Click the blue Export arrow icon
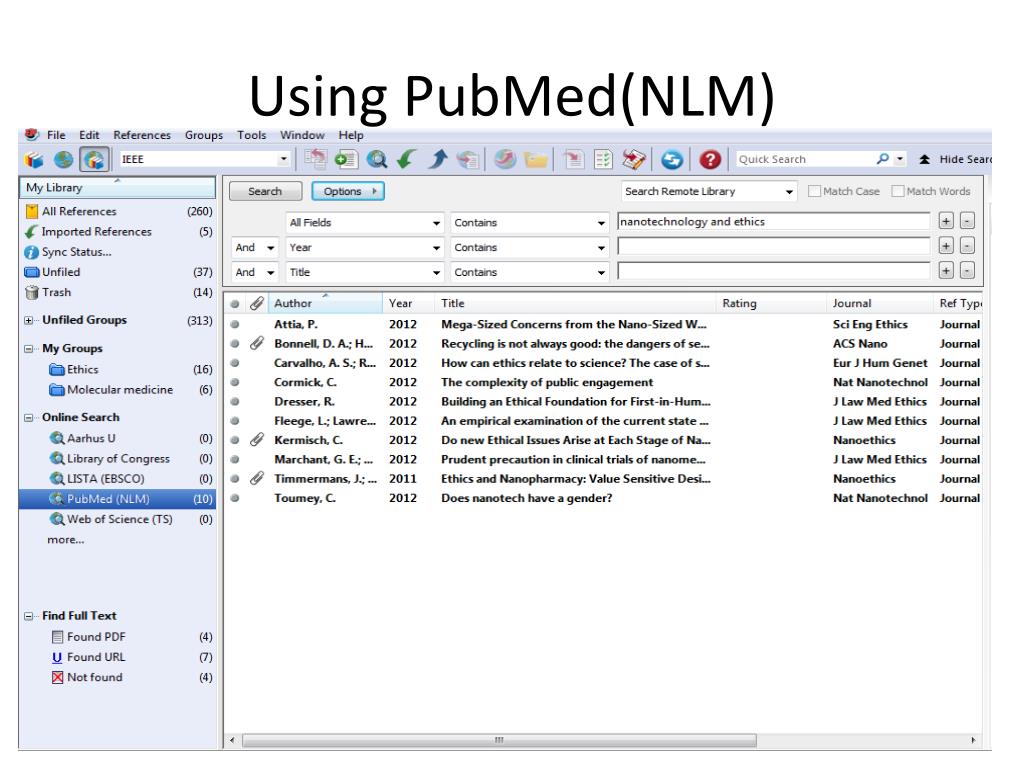 pos(438,159)
